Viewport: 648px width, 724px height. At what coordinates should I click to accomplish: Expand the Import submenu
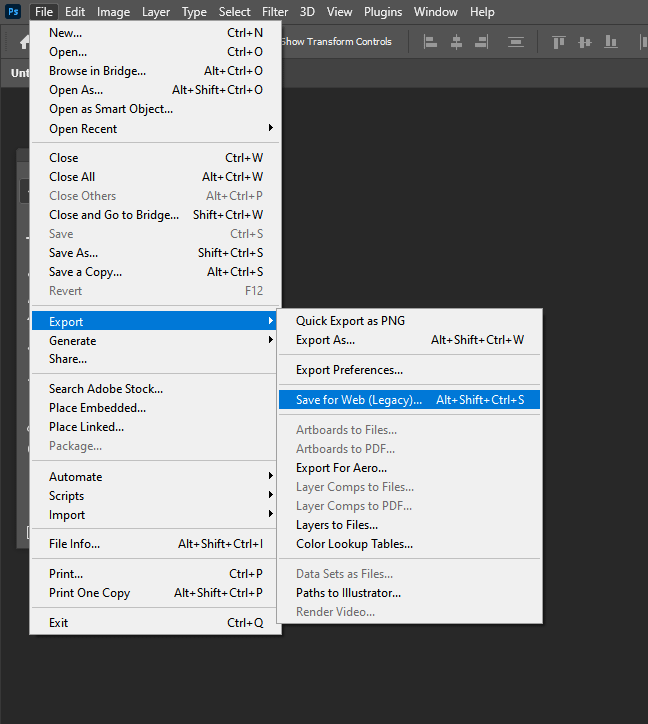point(156,514)
